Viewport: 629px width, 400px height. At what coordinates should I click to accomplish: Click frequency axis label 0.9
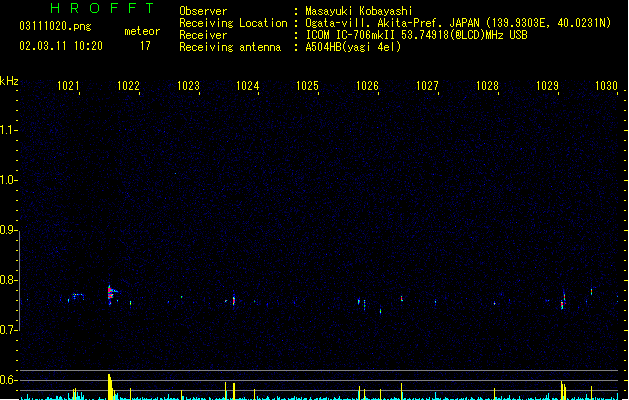(x=7, y=230)
